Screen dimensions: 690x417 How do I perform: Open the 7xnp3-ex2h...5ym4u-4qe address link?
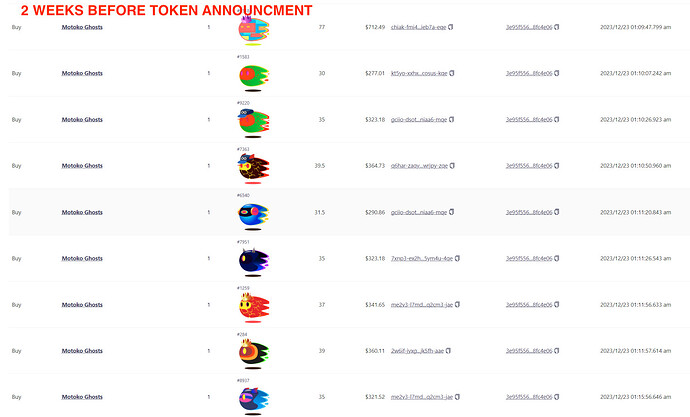pos(422,259)
